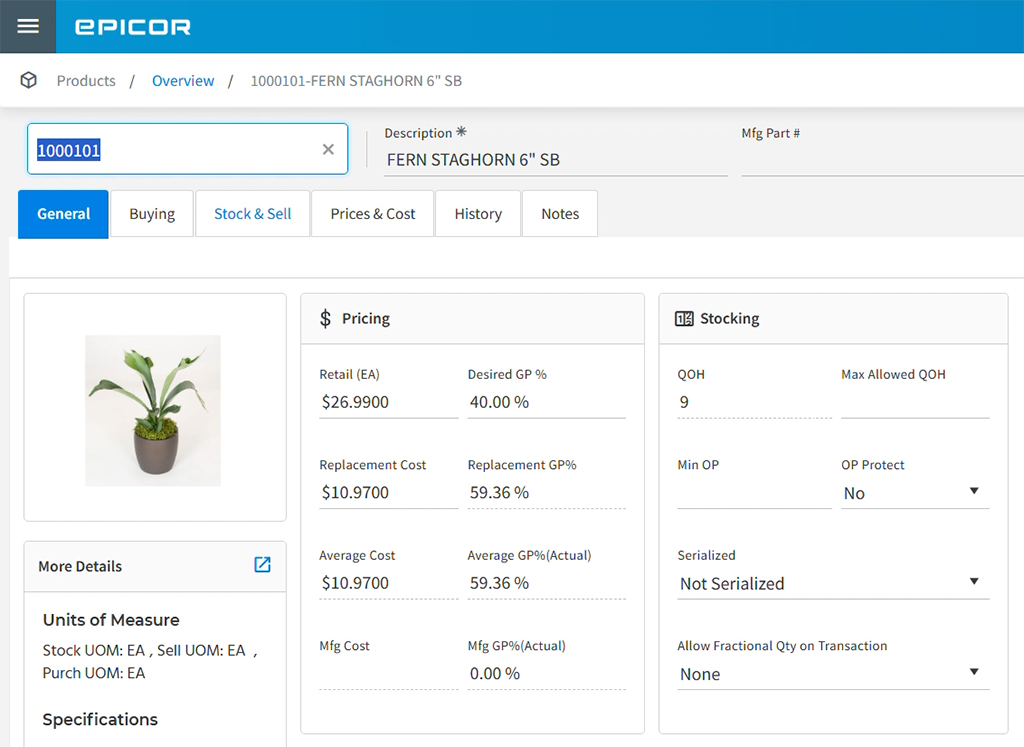Expand the Serialized selection list
This screenshot has height=747, width=1024.
click(x=971, y=581)
